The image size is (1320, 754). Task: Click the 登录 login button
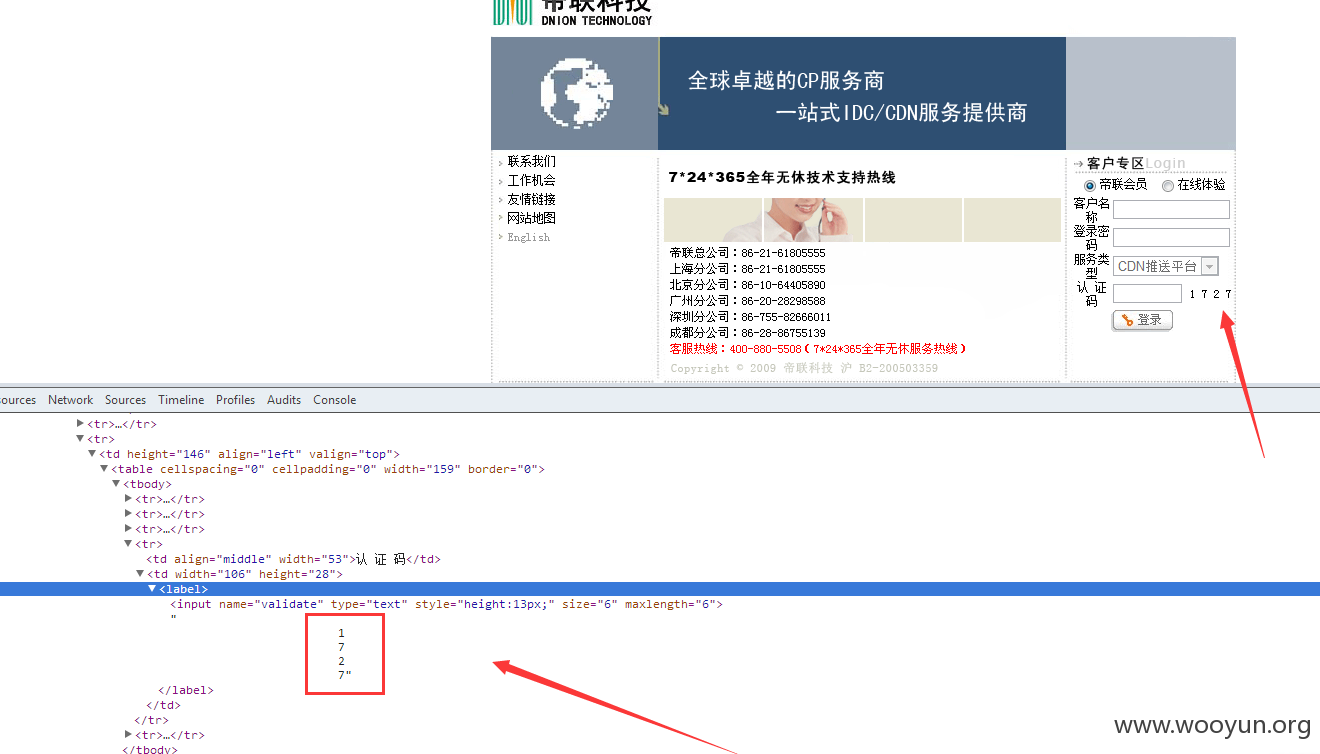(1142, 320)
